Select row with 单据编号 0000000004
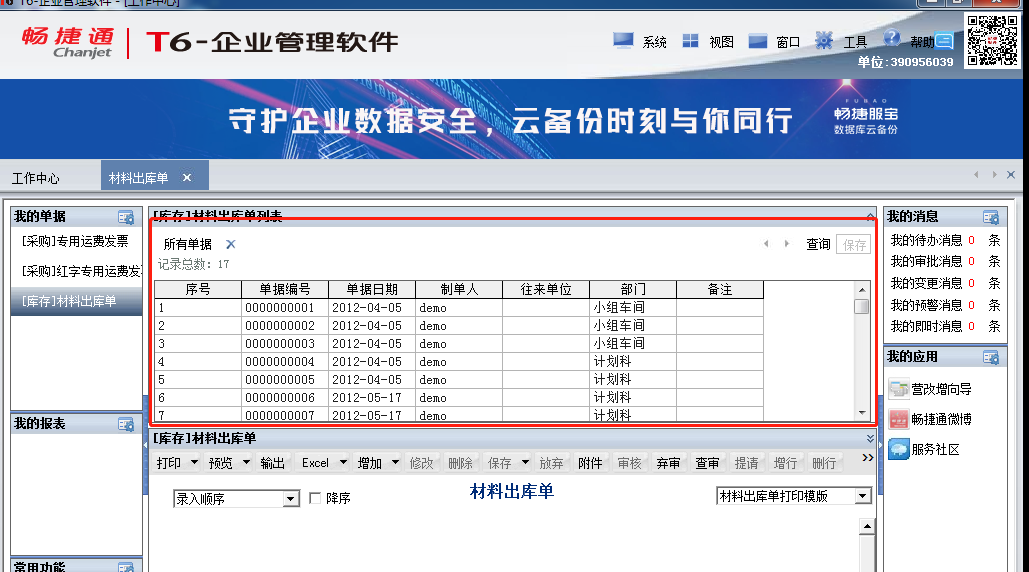Viewport: 1029px width, 572px height. click(x=459, y=361)
